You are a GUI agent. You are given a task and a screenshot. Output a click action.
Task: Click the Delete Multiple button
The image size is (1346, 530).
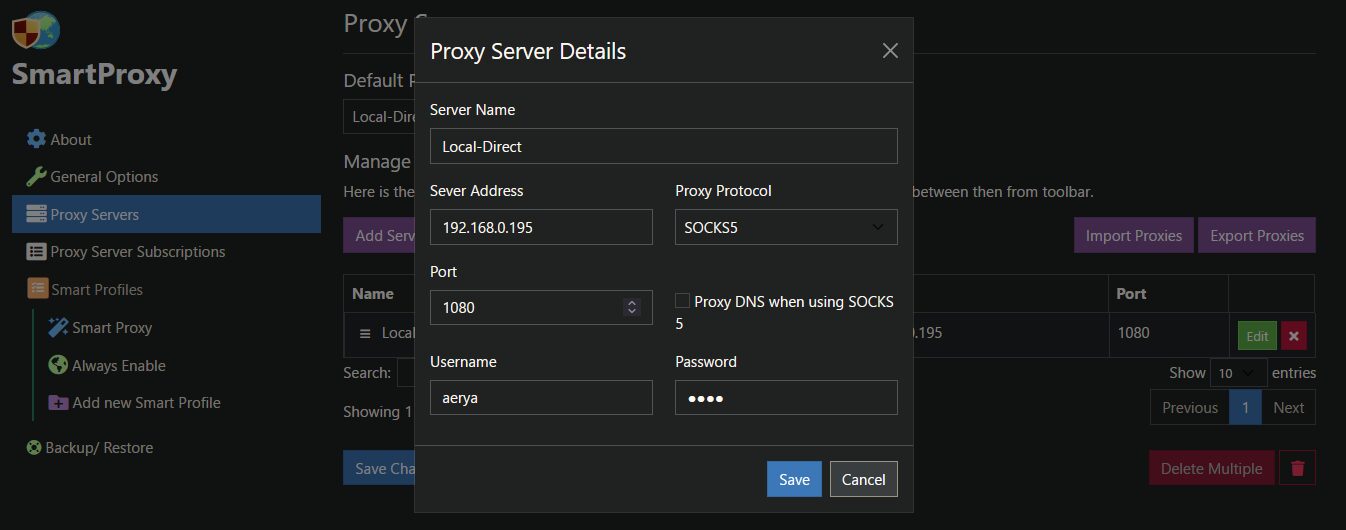tap(1212, 468)
